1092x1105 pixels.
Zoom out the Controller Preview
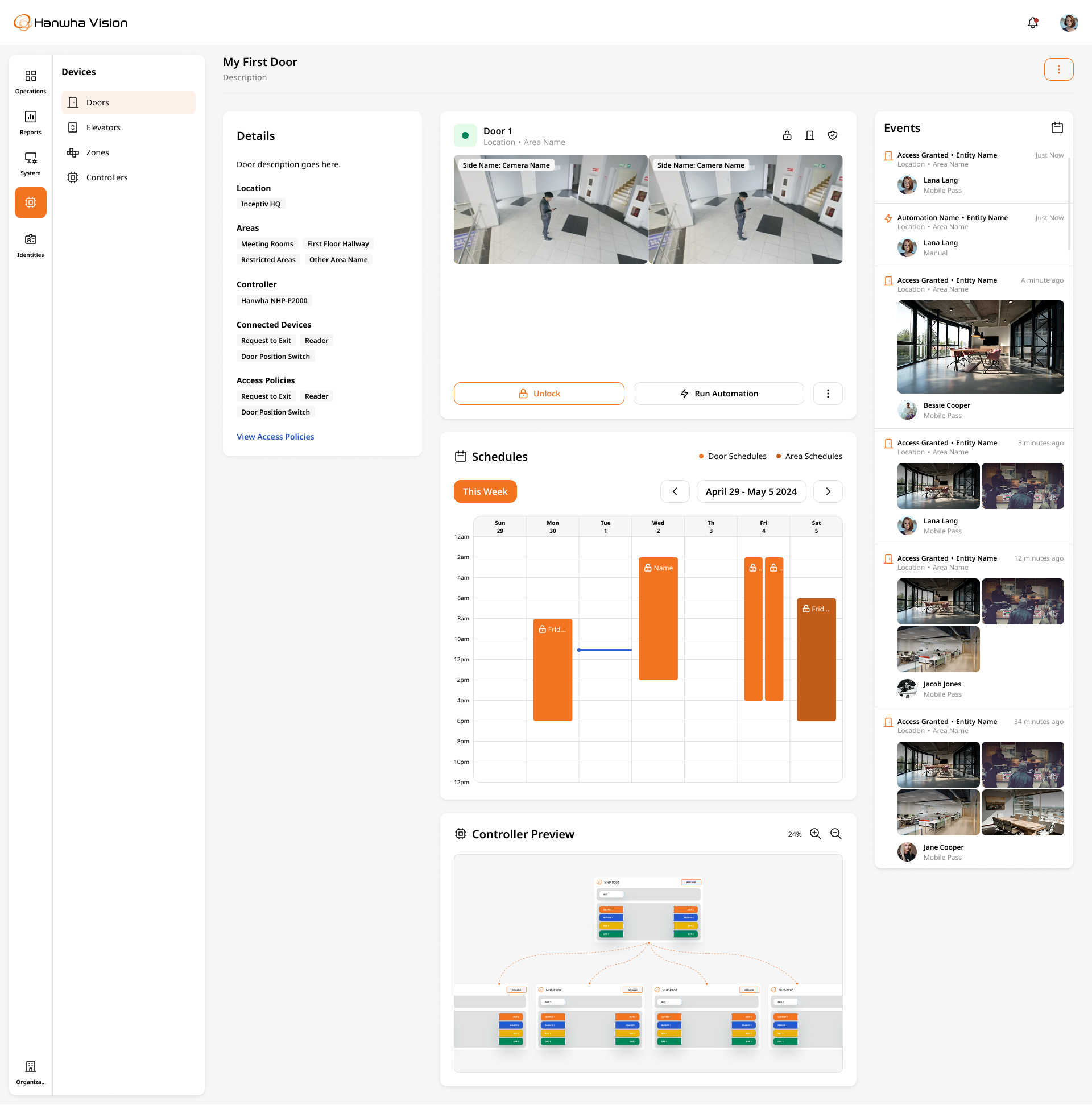(836, 834)
